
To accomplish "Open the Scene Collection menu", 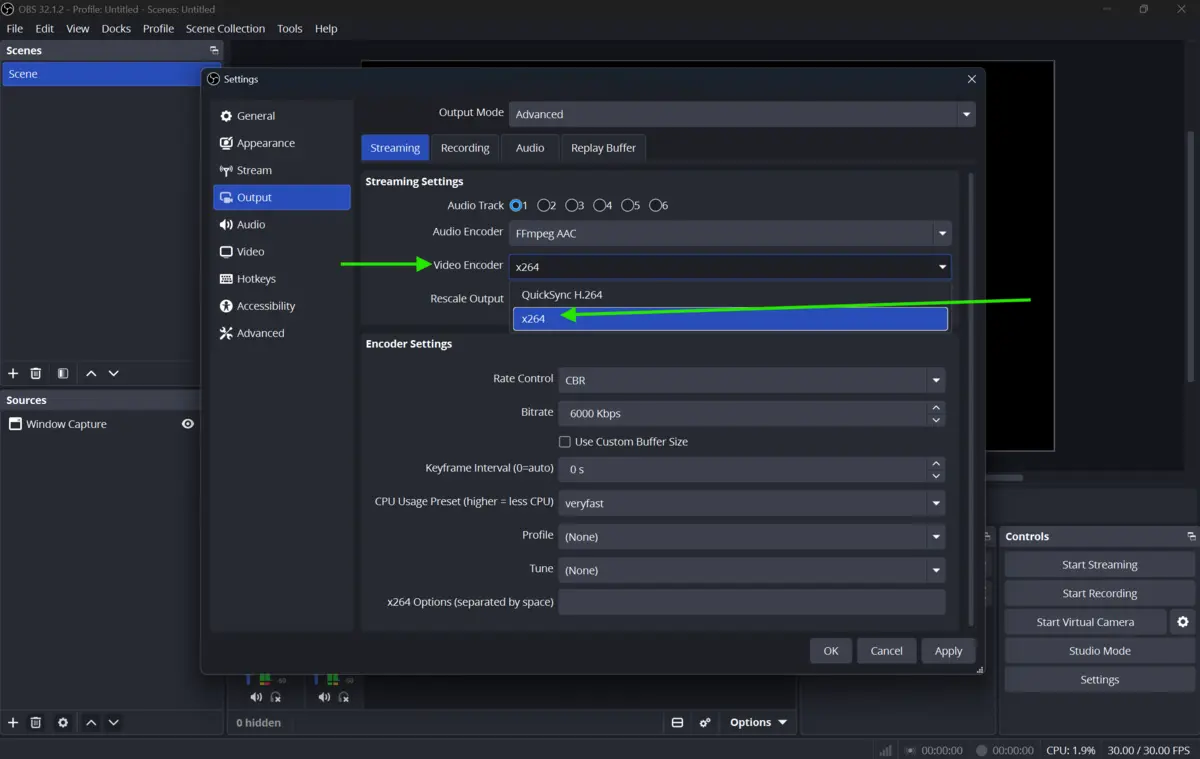I will pos(225,28).
